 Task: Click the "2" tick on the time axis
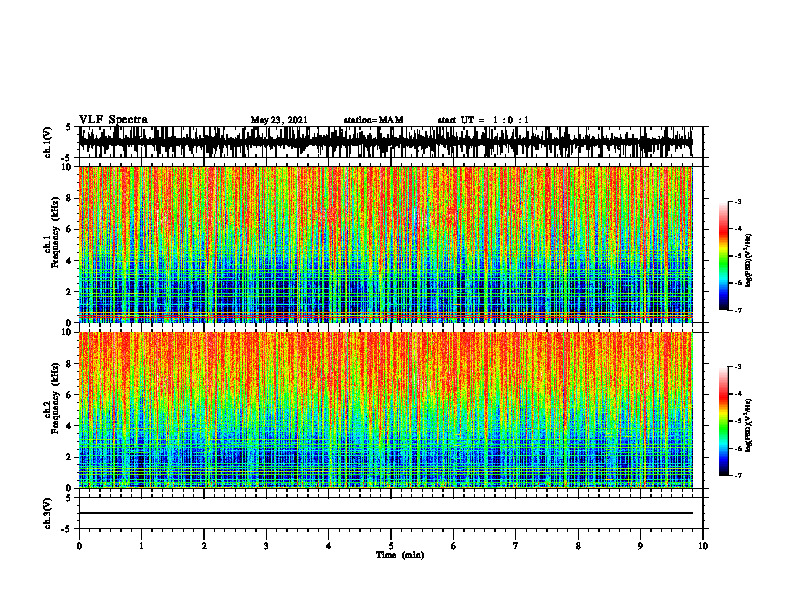(x=204, y=546)
